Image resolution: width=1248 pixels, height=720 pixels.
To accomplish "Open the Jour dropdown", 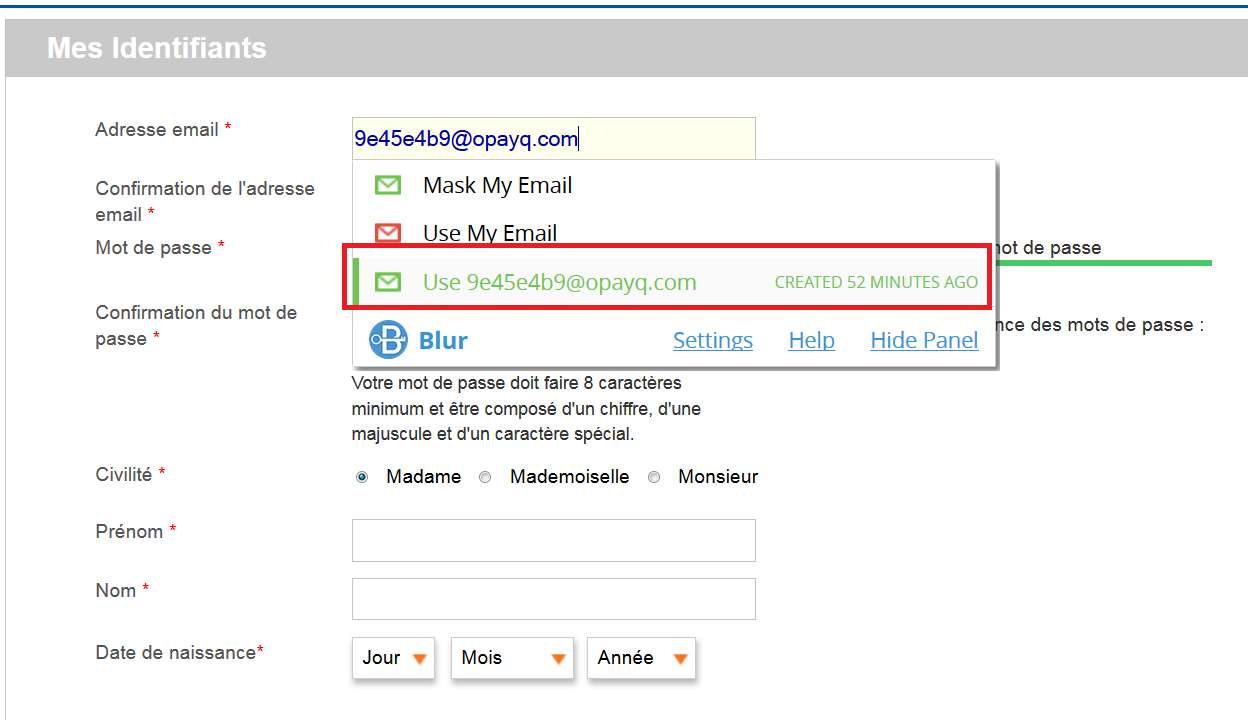I will tap(394, 658).
